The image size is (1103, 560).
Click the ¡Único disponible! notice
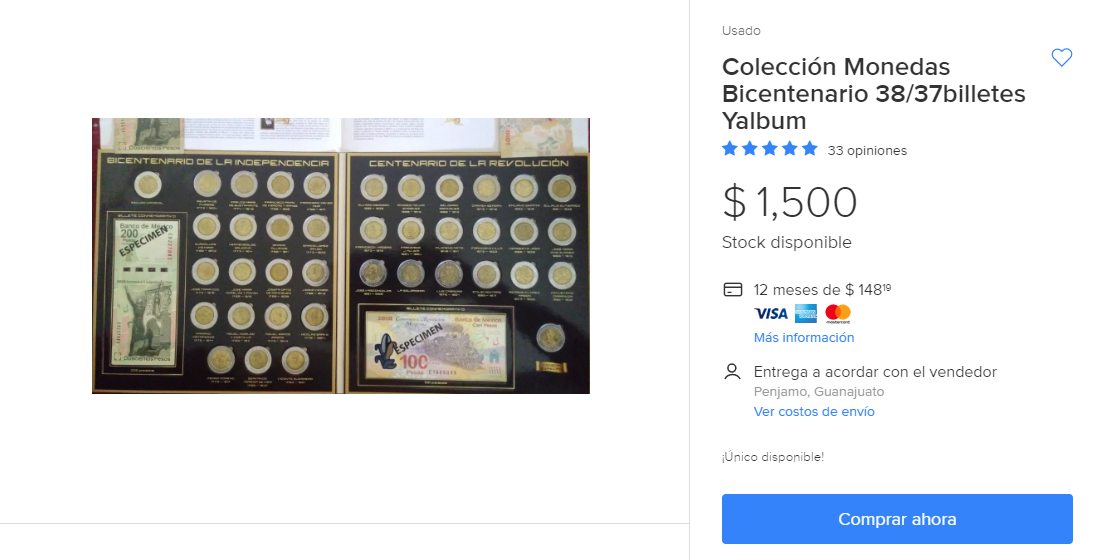[x=773, y=457]
